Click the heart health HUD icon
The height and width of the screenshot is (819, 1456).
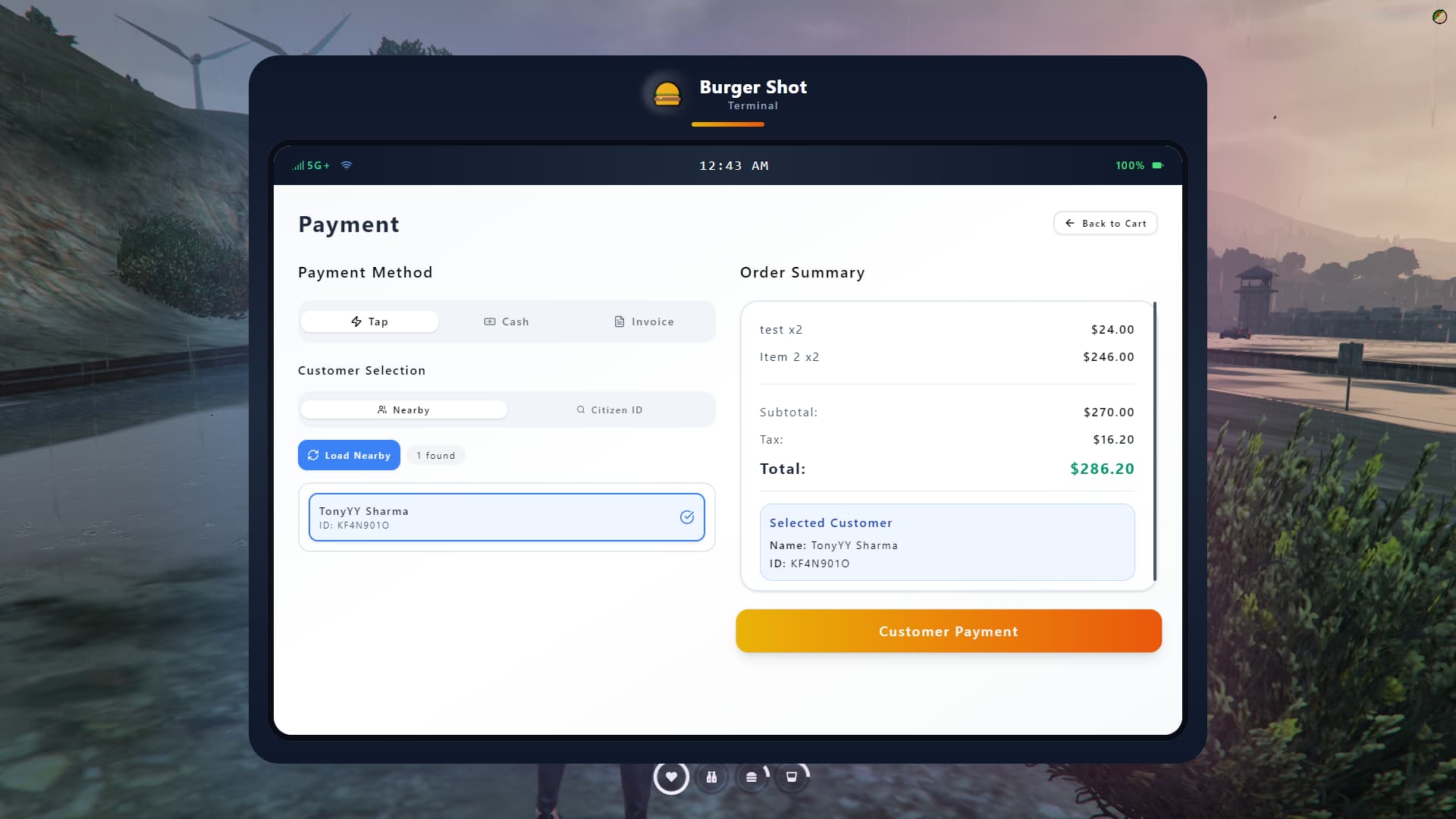tap(671, 777)
